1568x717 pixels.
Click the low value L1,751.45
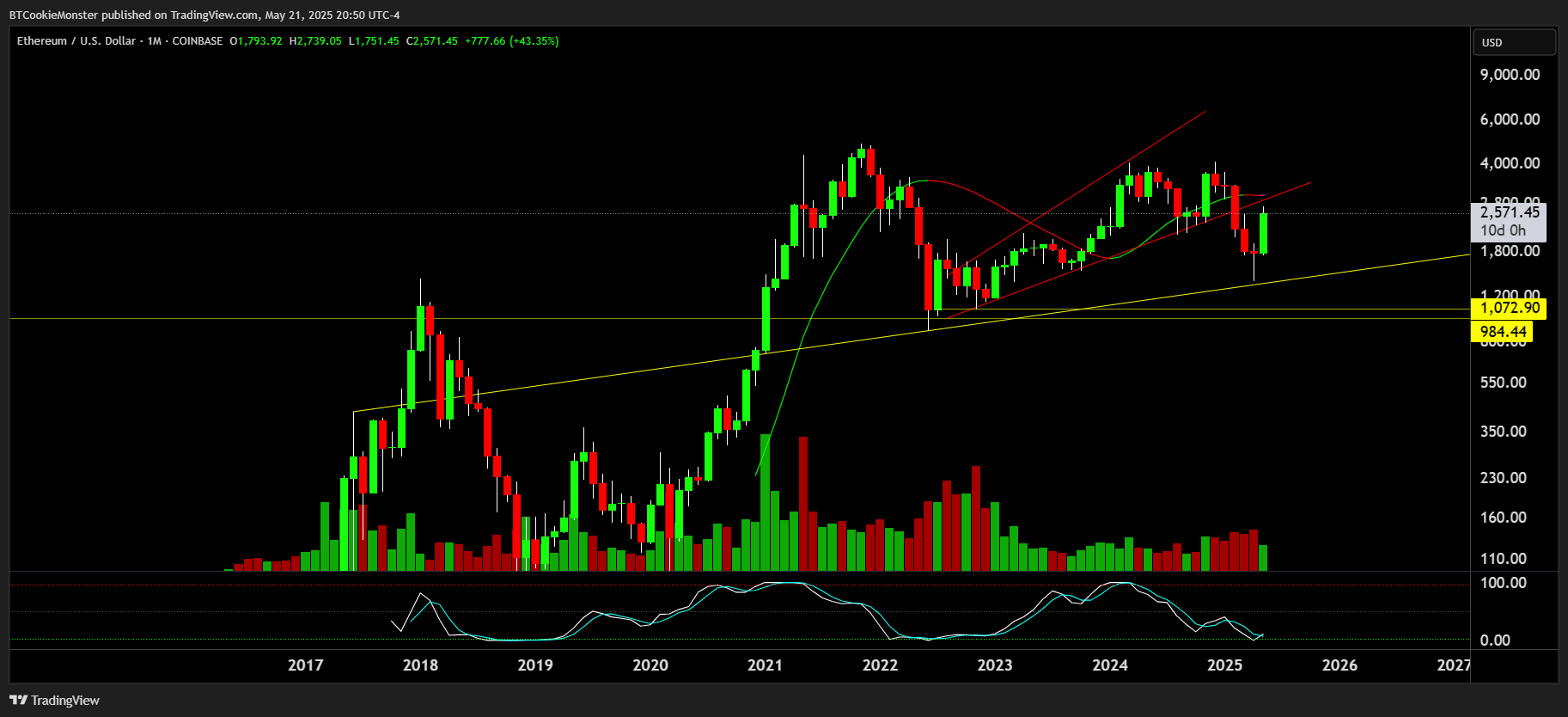374,41
